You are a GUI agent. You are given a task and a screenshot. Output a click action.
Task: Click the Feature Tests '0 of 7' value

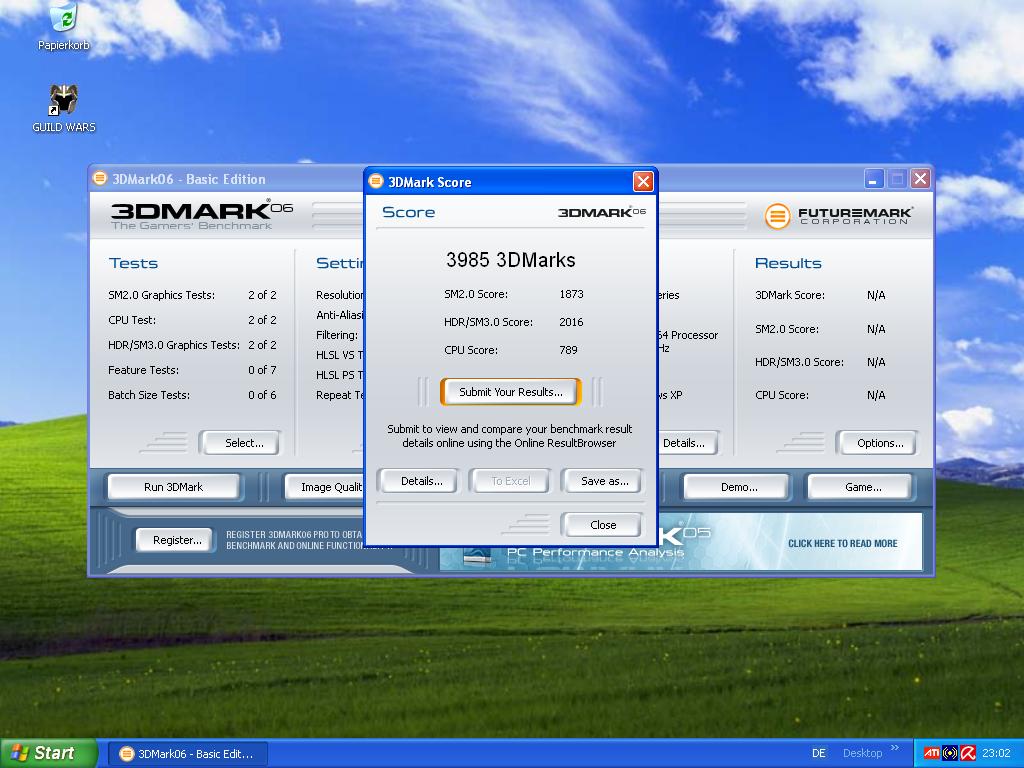[262, 370]
